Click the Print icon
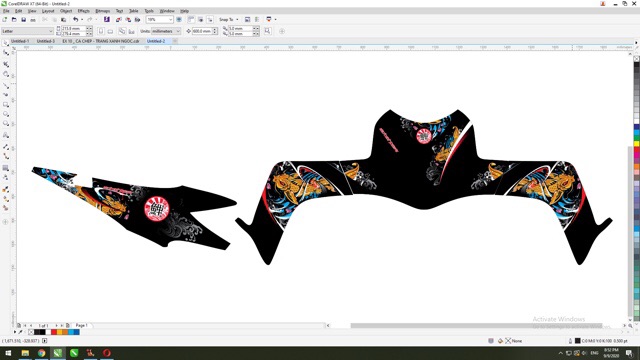Screen dimensions: 640x360 33,20
